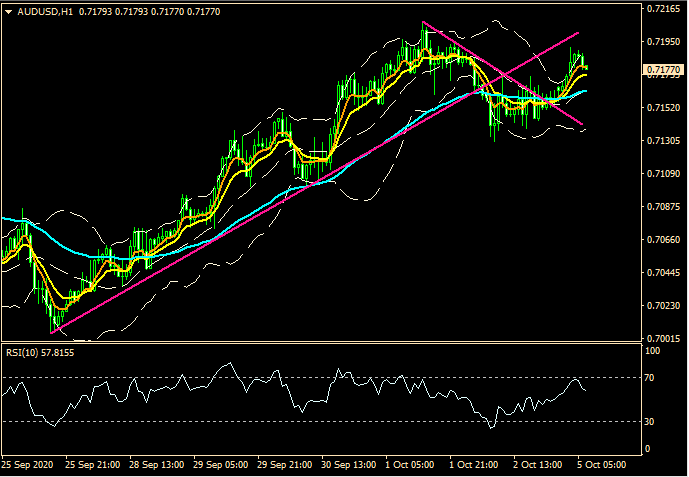Select the 29 Sep 21:00 time label
The height and width of the screenshot is (477, 689).
pos(287,465)
